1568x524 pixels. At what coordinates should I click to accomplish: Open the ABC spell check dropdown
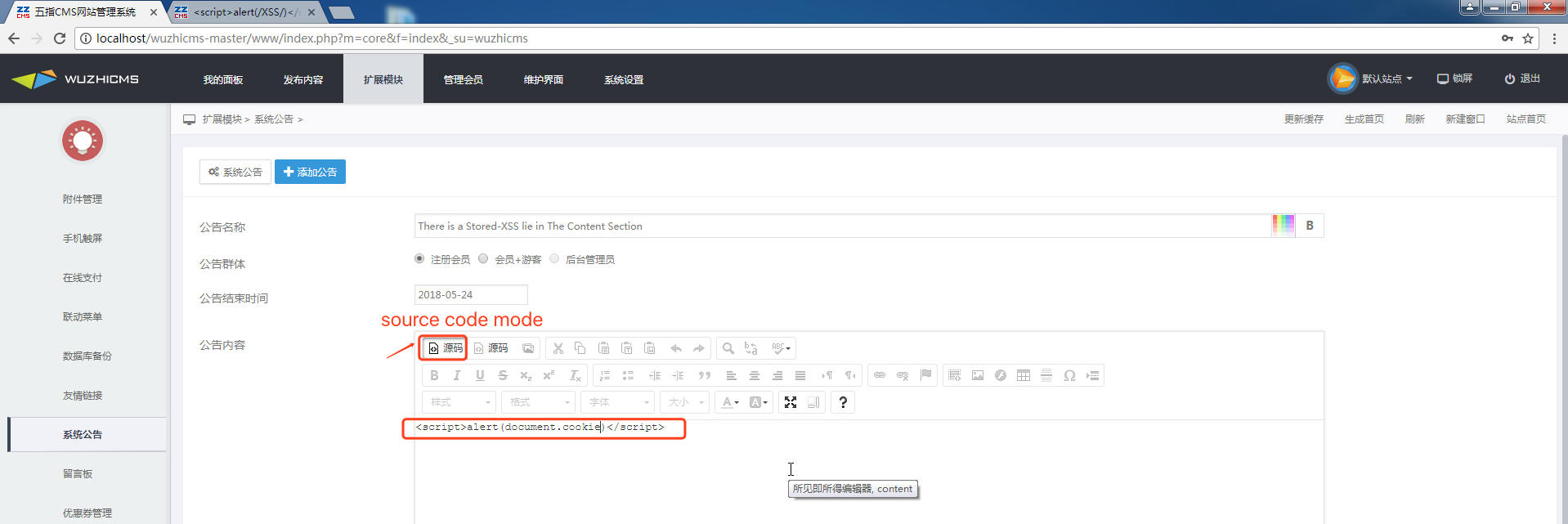[781, 348]
